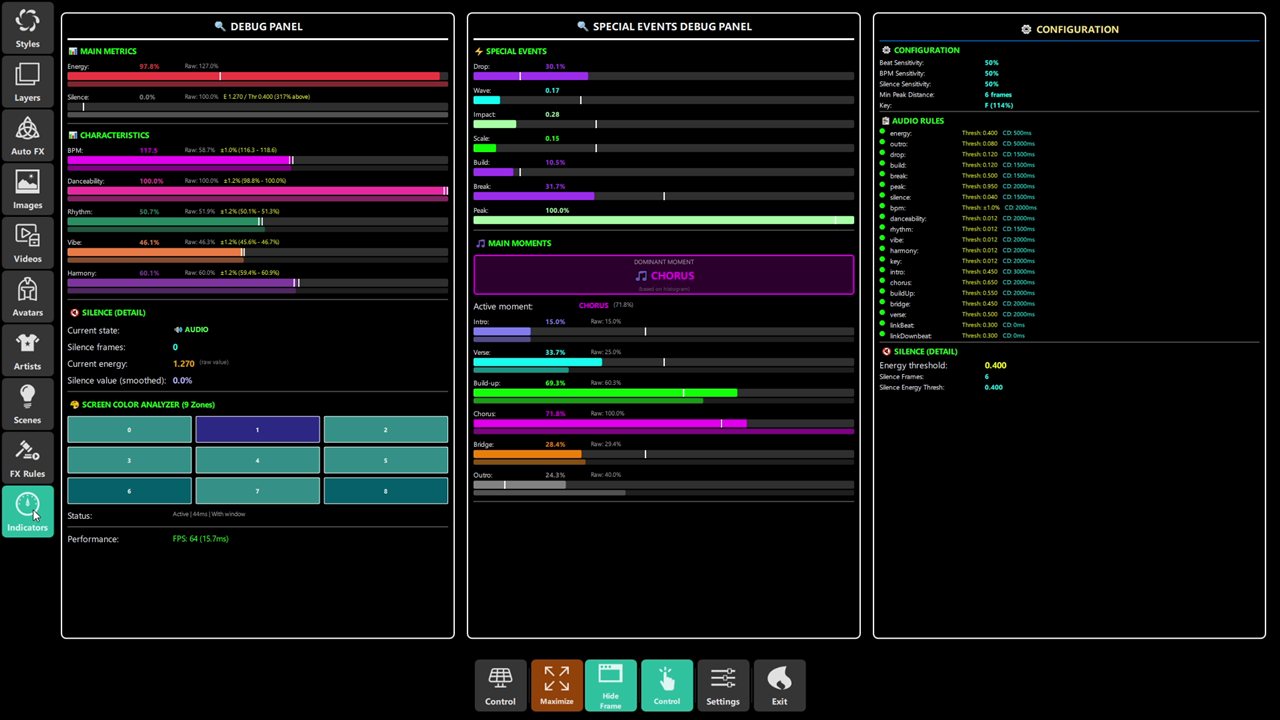Click the Dominant Moment CHORUS box
1280x720 pixels.
click(x=663, y=275)
